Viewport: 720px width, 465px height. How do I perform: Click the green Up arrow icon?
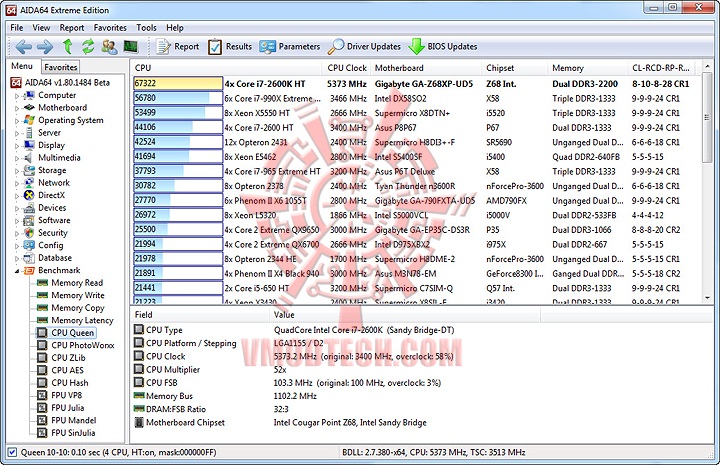pyautogui.click(x=68, y=46)
